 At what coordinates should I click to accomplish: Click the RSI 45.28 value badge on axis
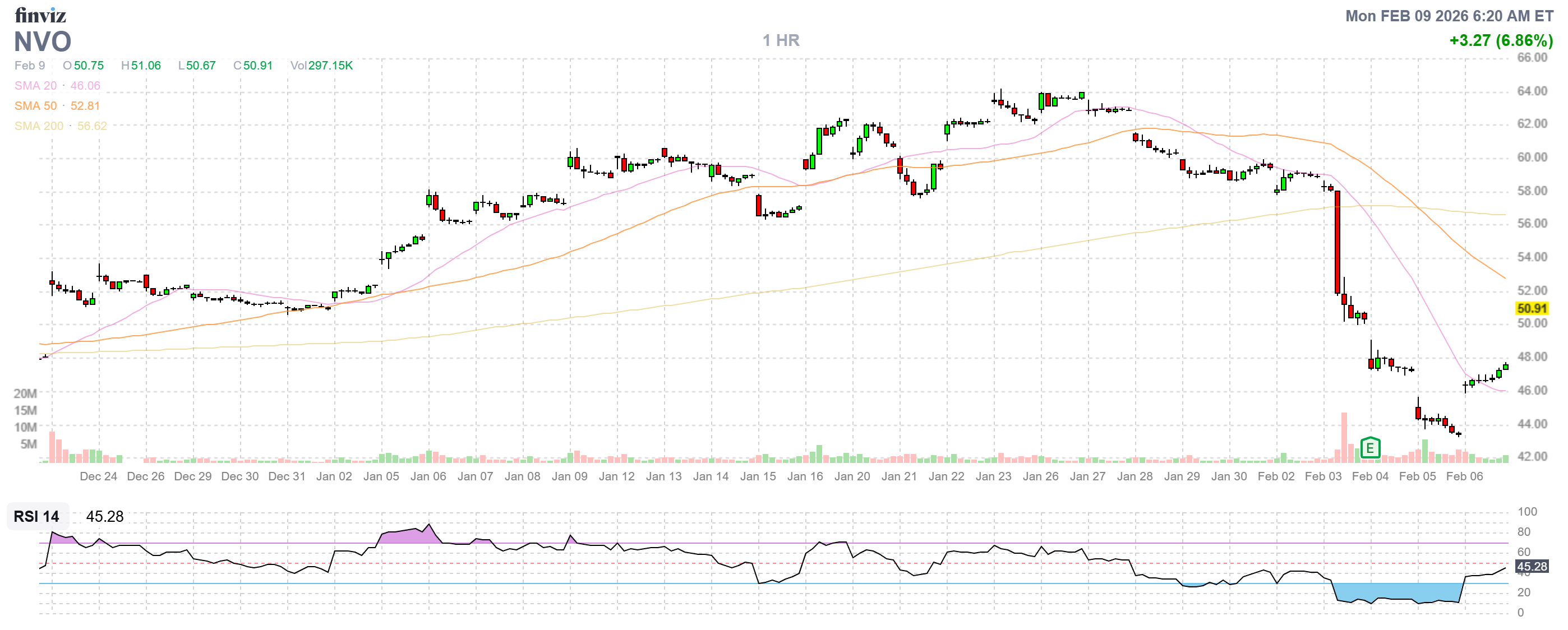[1532, 567]
